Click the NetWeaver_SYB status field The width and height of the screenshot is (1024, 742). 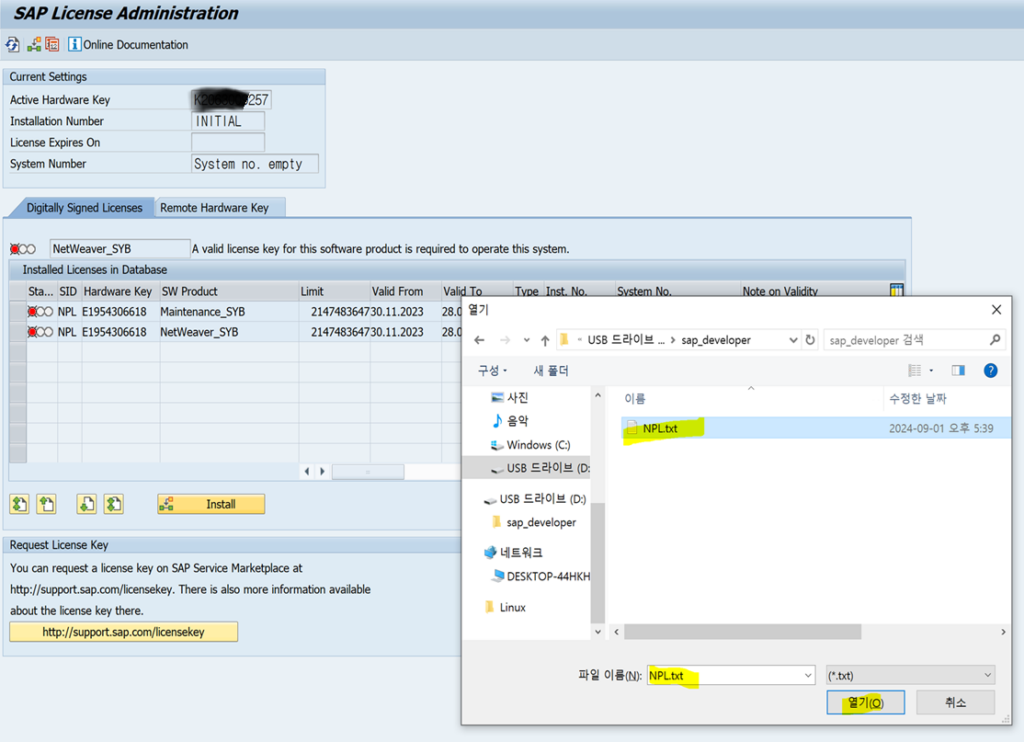click(120, 248)
